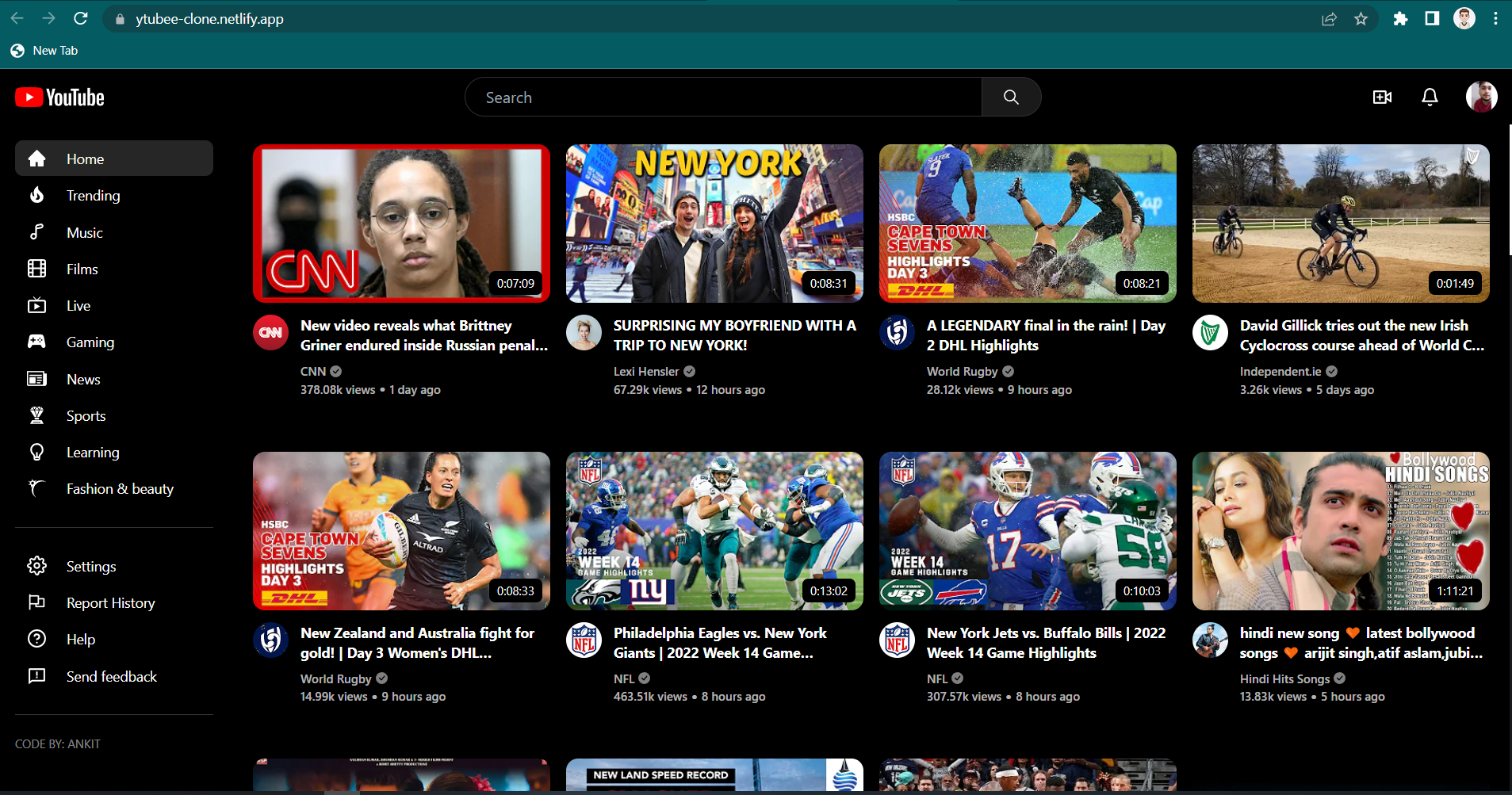Image resolution: width=1512 pixels, height=795 pixels.
Task: Open the NFL avatar beside Eagles vs Giants
Action: pos(584,640)
